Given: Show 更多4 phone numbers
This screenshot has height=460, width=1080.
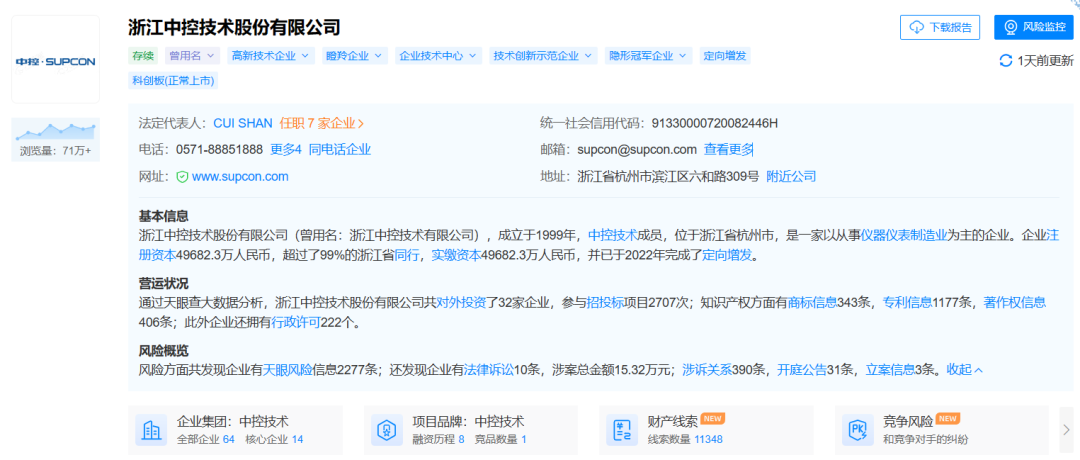Looking at the screenshot, I should pos(286,149).
